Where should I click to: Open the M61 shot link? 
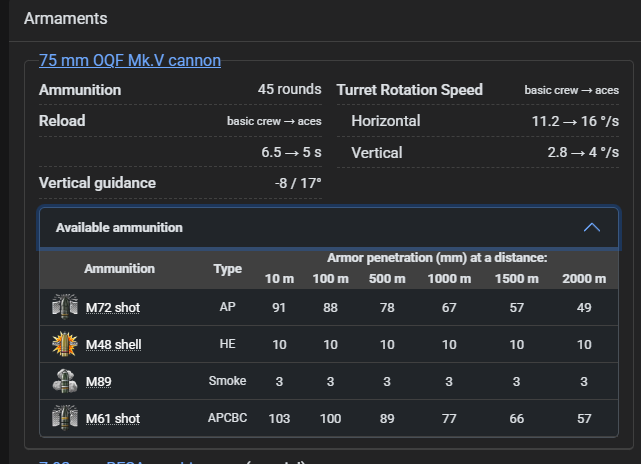(x=112, y=418)
